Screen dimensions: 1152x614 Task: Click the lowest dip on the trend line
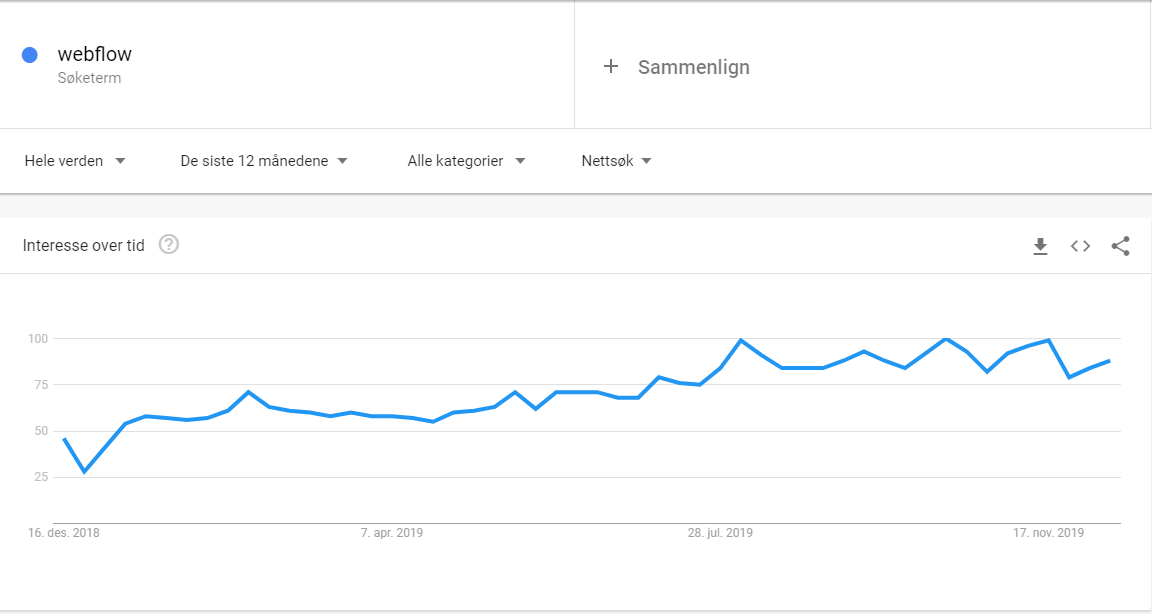coord(84,472)
